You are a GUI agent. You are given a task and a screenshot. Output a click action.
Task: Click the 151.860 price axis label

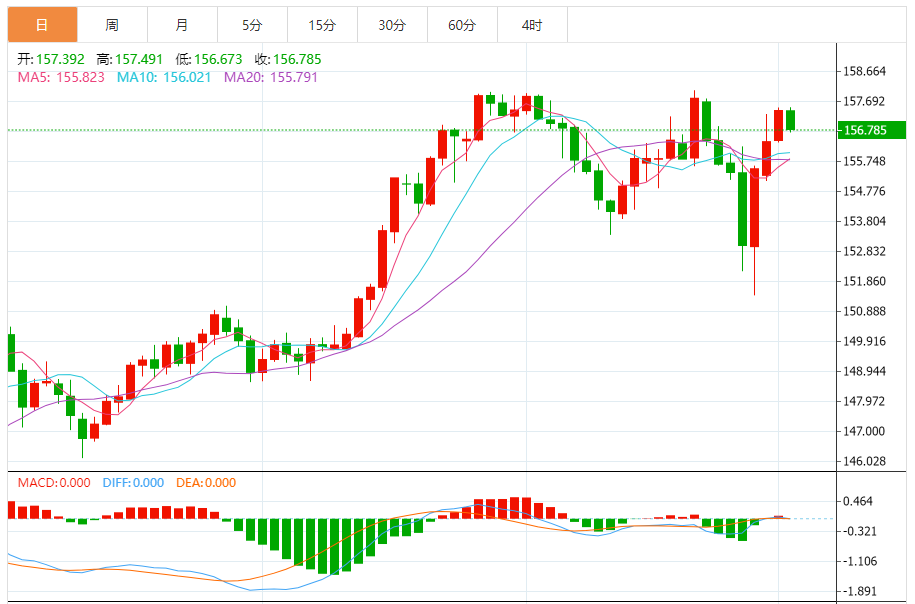(x=864, y=281)
